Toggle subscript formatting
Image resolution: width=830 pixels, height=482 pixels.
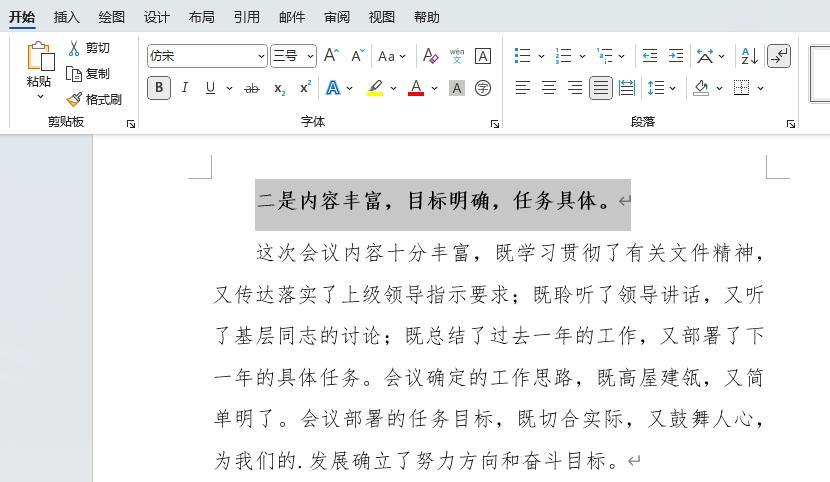pos(279,88)
